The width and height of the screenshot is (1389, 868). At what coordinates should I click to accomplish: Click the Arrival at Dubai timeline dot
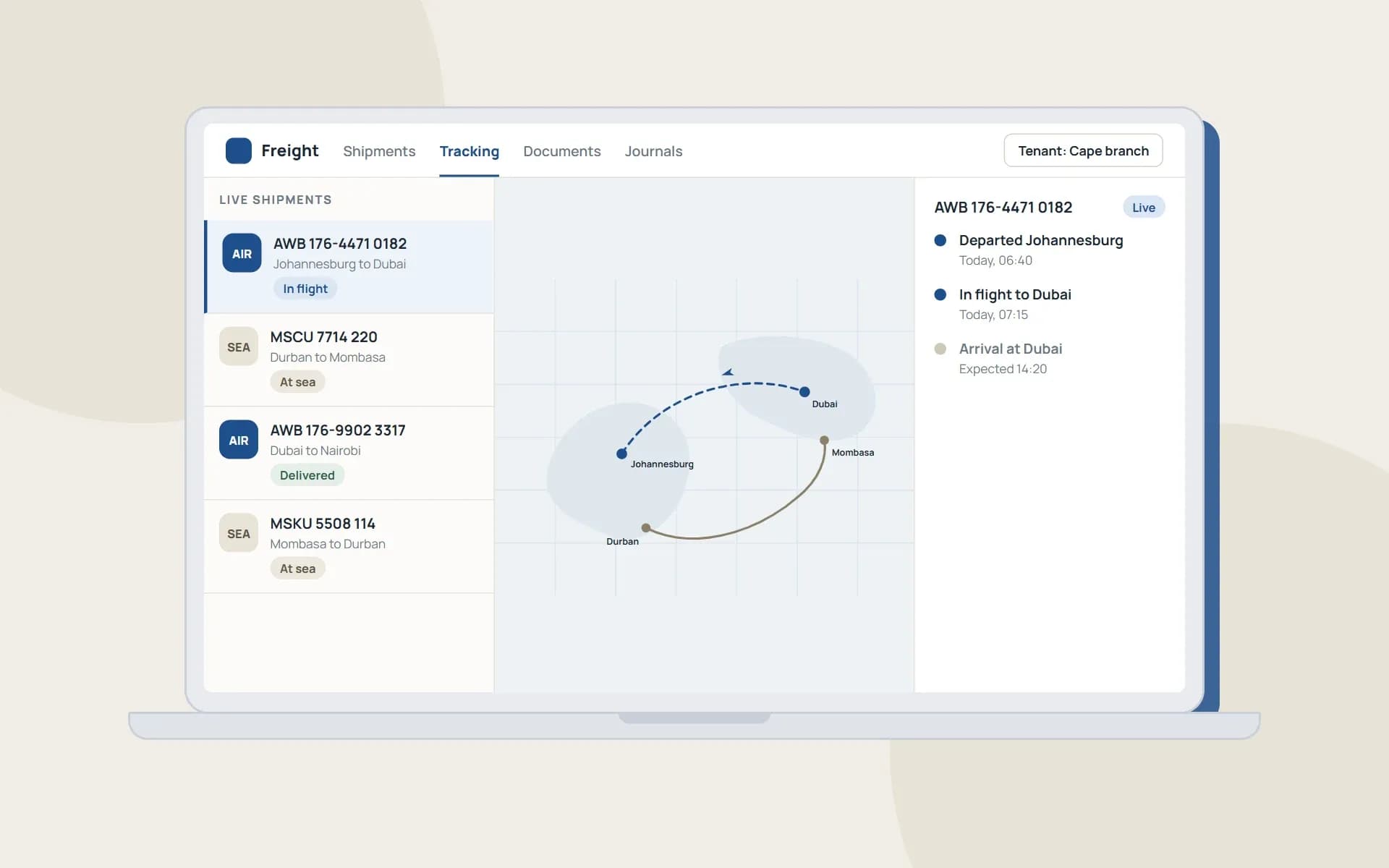940,349
